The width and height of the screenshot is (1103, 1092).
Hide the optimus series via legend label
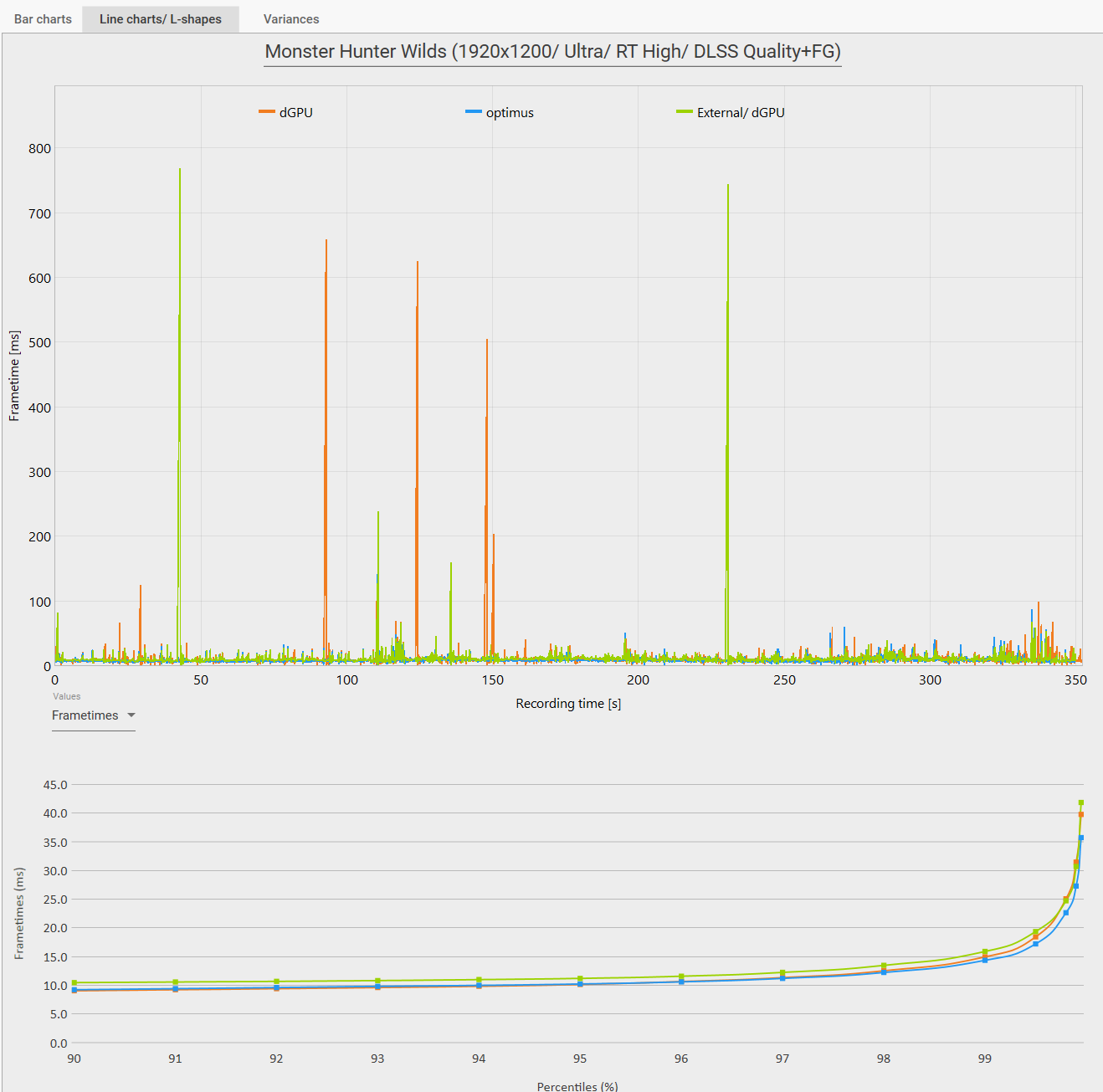coord(510,112)
